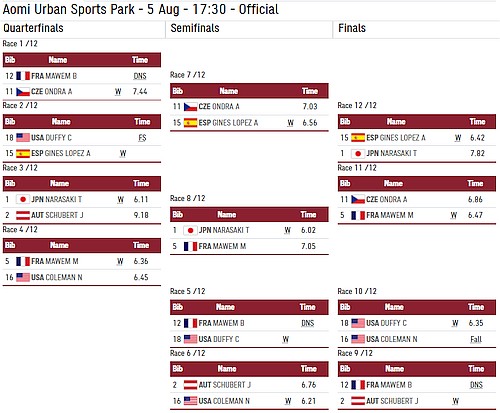
Task: Click the Czech flag in Race 11
Action: click(x=358, y=199)
